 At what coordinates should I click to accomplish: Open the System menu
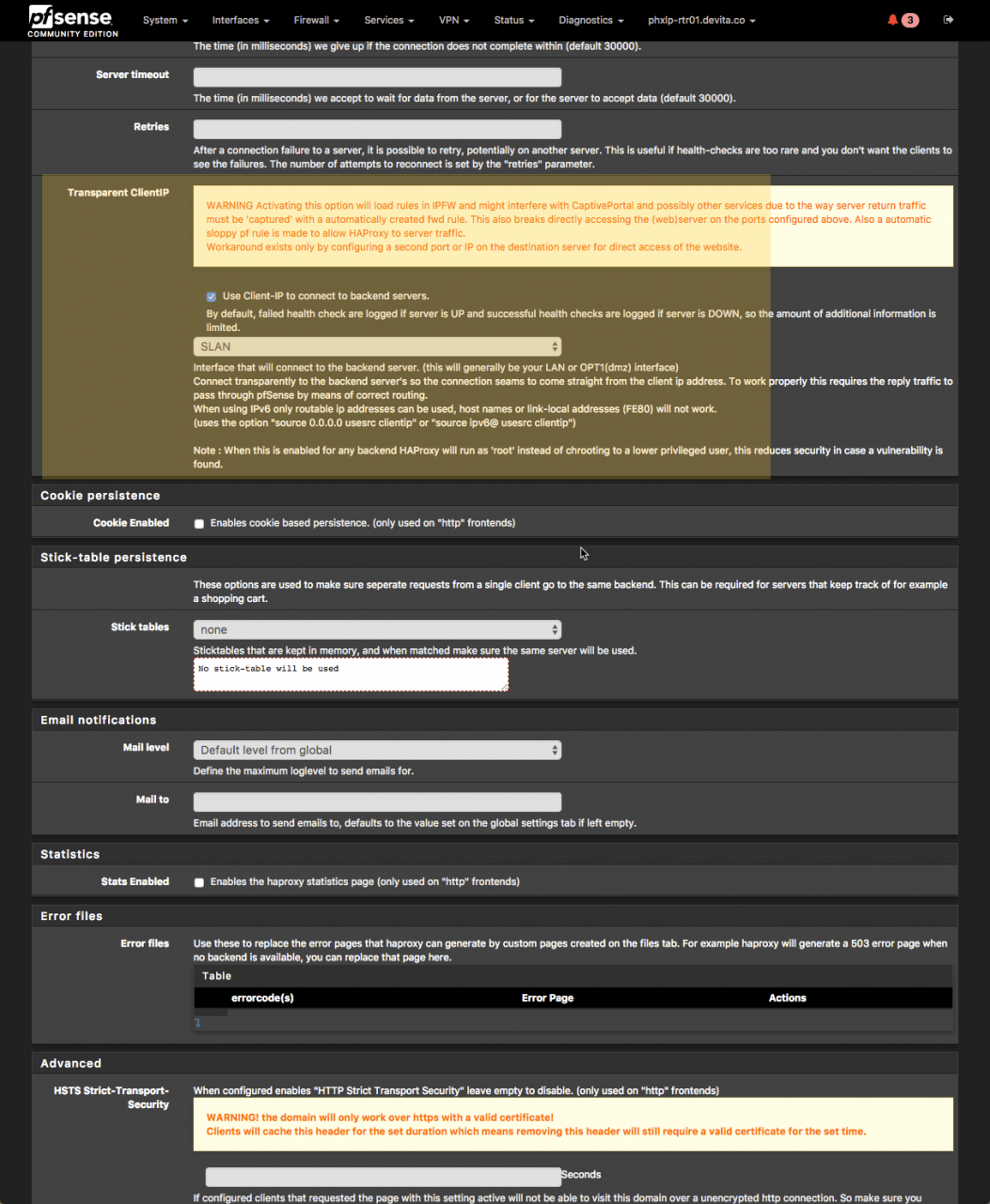tap(165, 20)
